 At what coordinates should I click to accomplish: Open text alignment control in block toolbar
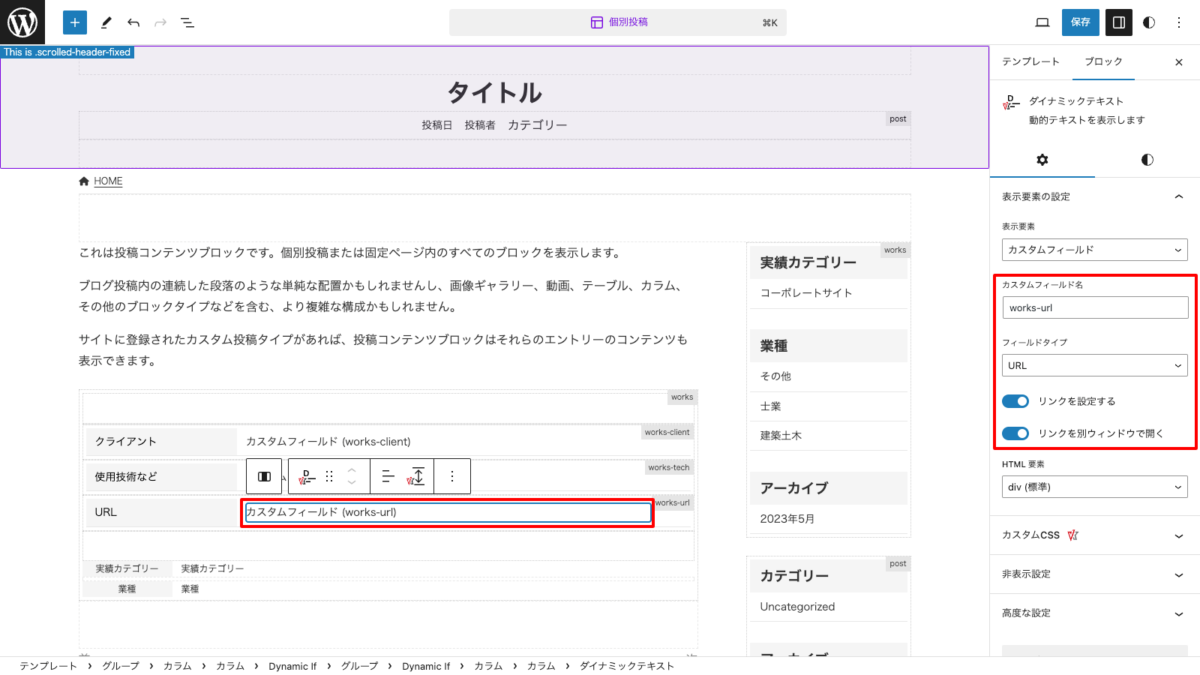click(388, 477)
